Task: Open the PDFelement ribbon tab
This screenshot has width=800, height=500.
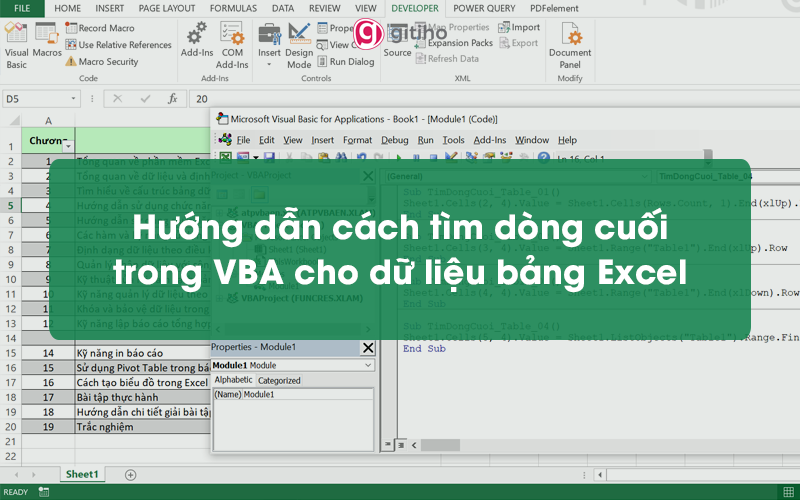Action: [554, 8]
